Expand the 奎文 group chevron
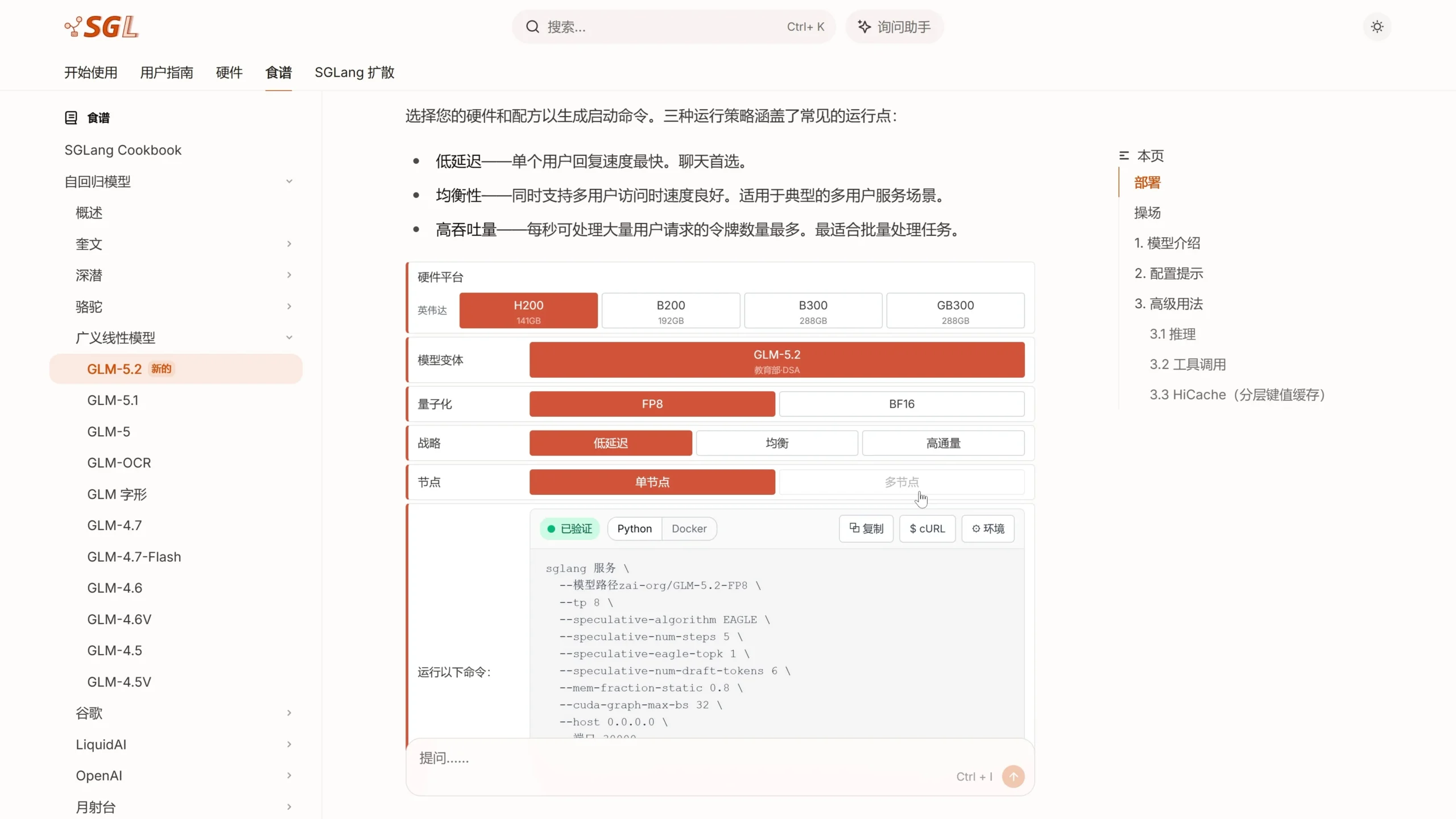 click(289, 244)
